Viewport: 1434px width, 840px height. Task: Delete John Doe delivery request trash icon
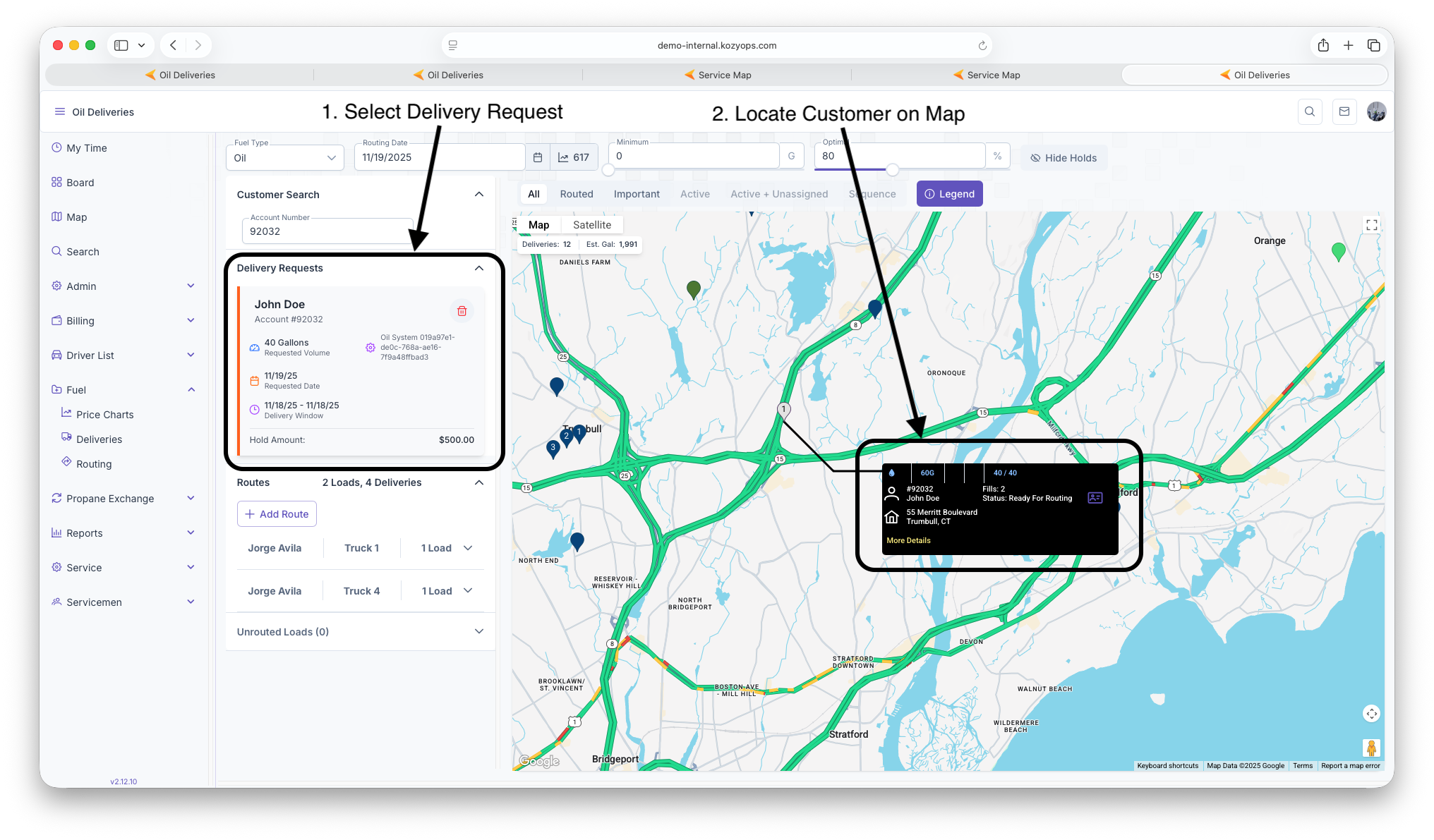click(x=462, y=311)
